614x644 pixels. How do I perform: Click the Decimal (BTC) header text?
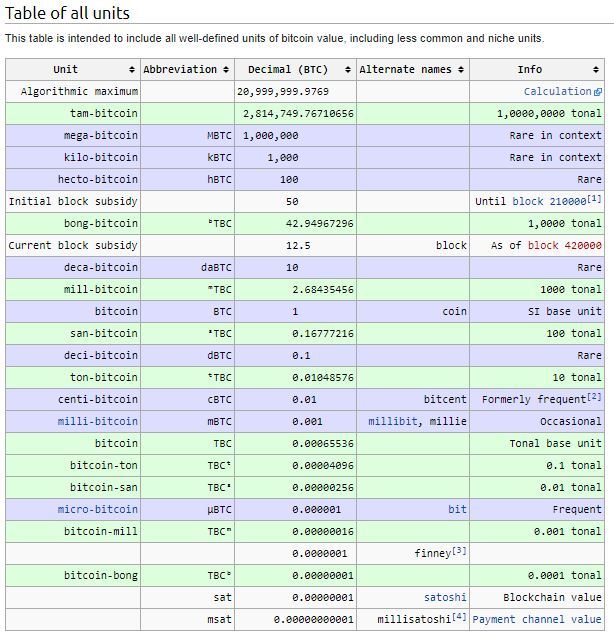(288, 69)
